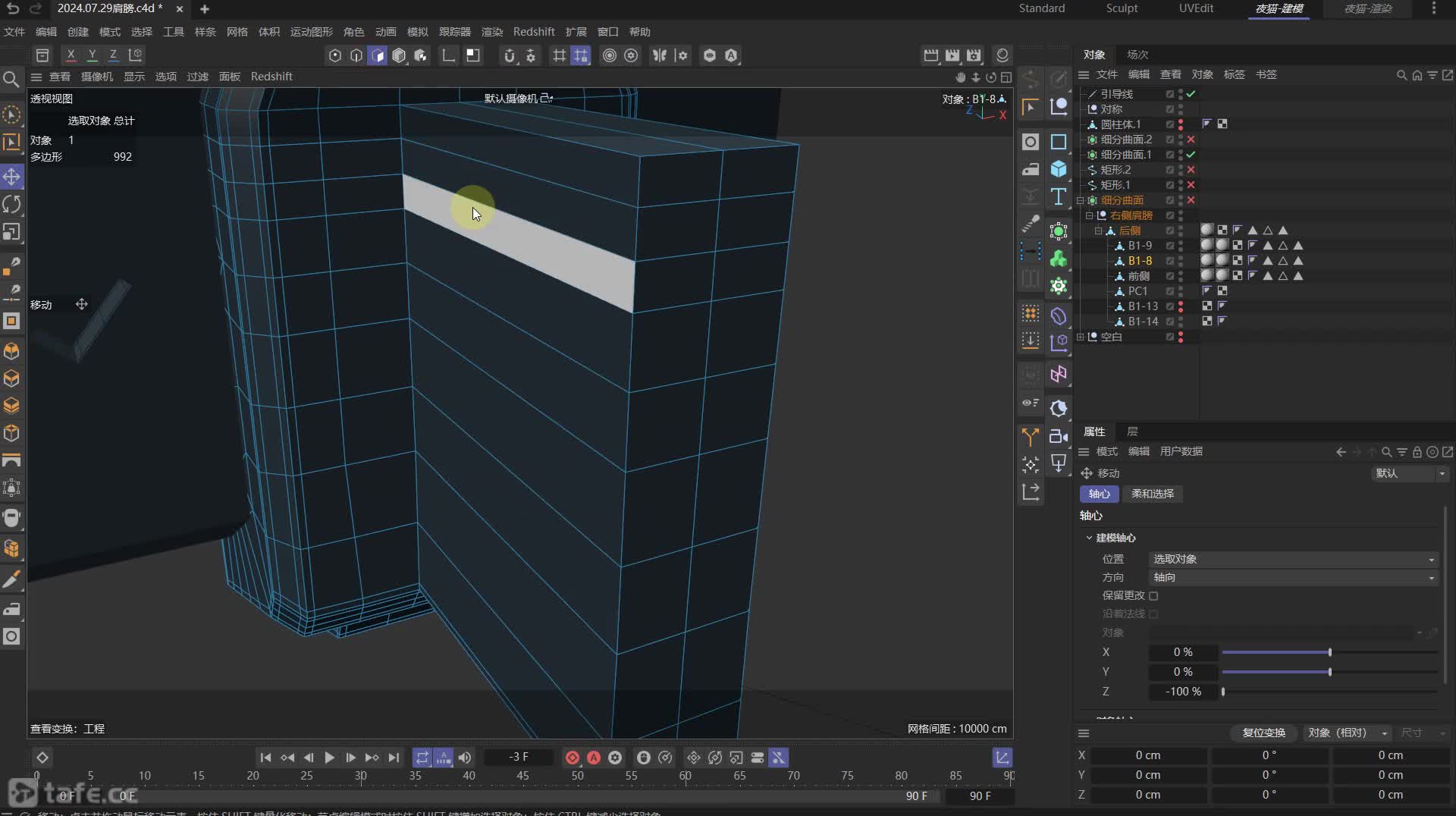
Task: Switch to Polygons mode icon
Action: click(x=377, y=55)
